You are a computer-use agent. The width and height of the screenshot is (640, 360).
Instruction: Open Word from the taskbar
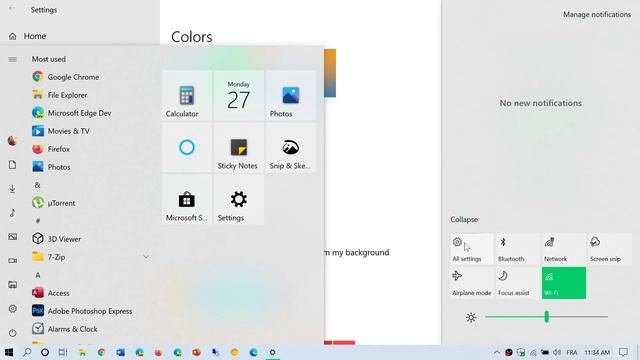(x=120, y=352)
